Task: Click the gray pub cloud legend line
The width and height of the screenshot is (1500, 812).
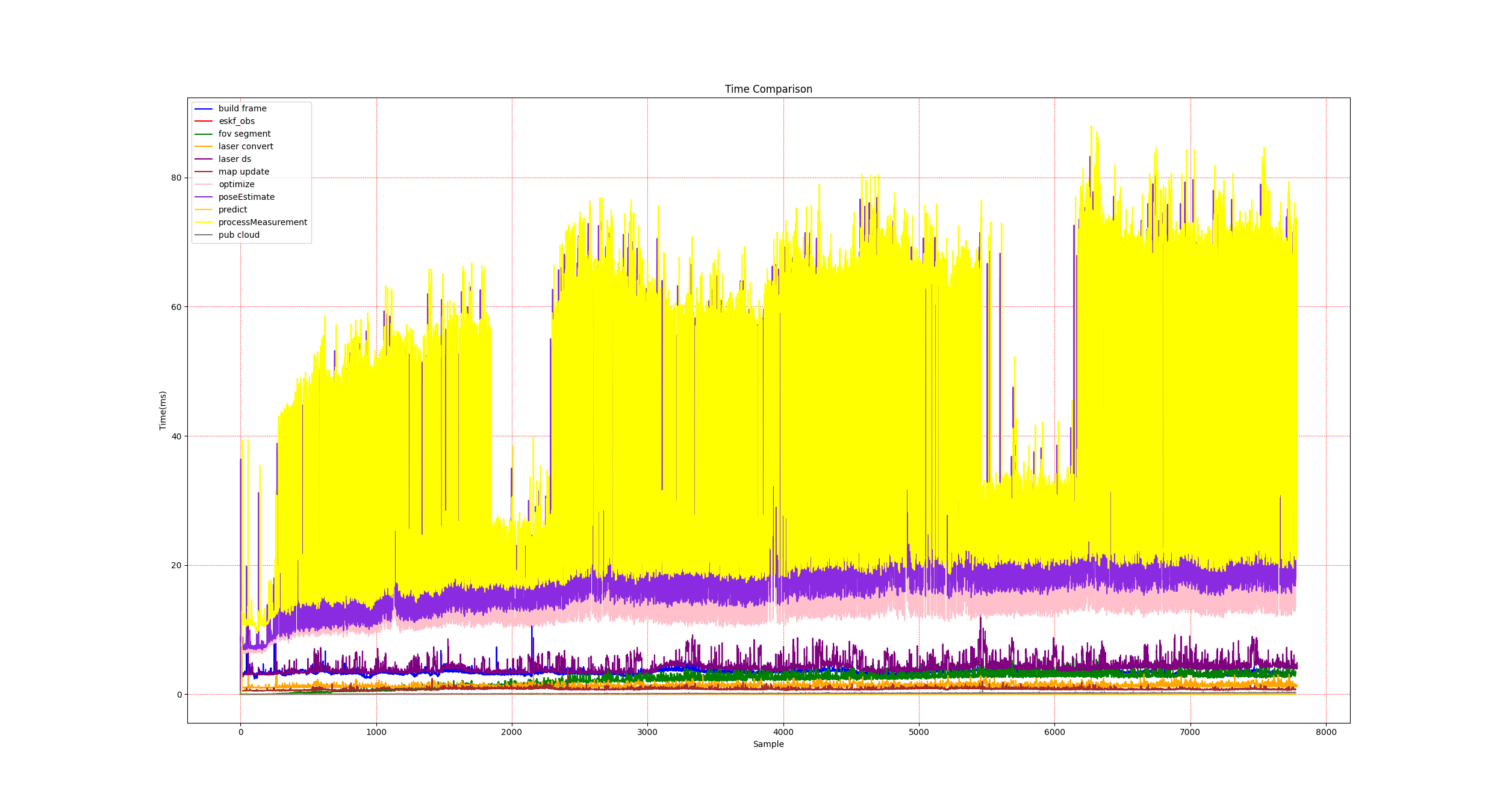Action: 204,235
